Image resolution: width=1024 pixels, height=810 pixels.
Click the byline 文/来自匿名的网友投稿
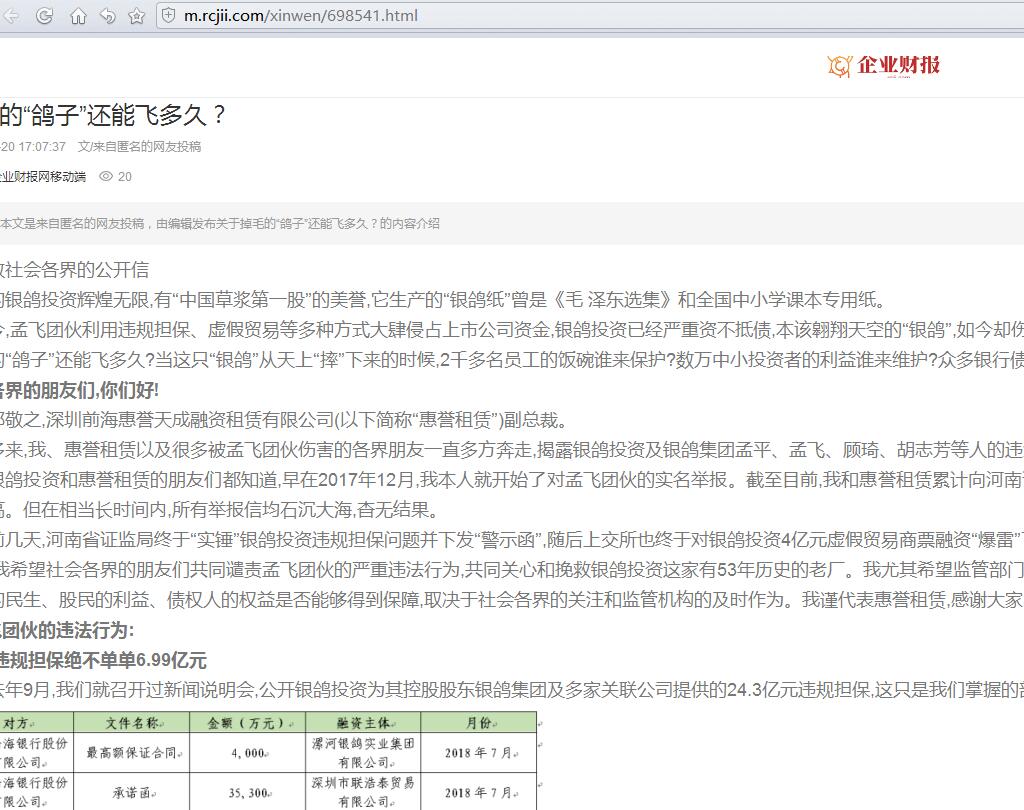[x=140, y=147]
